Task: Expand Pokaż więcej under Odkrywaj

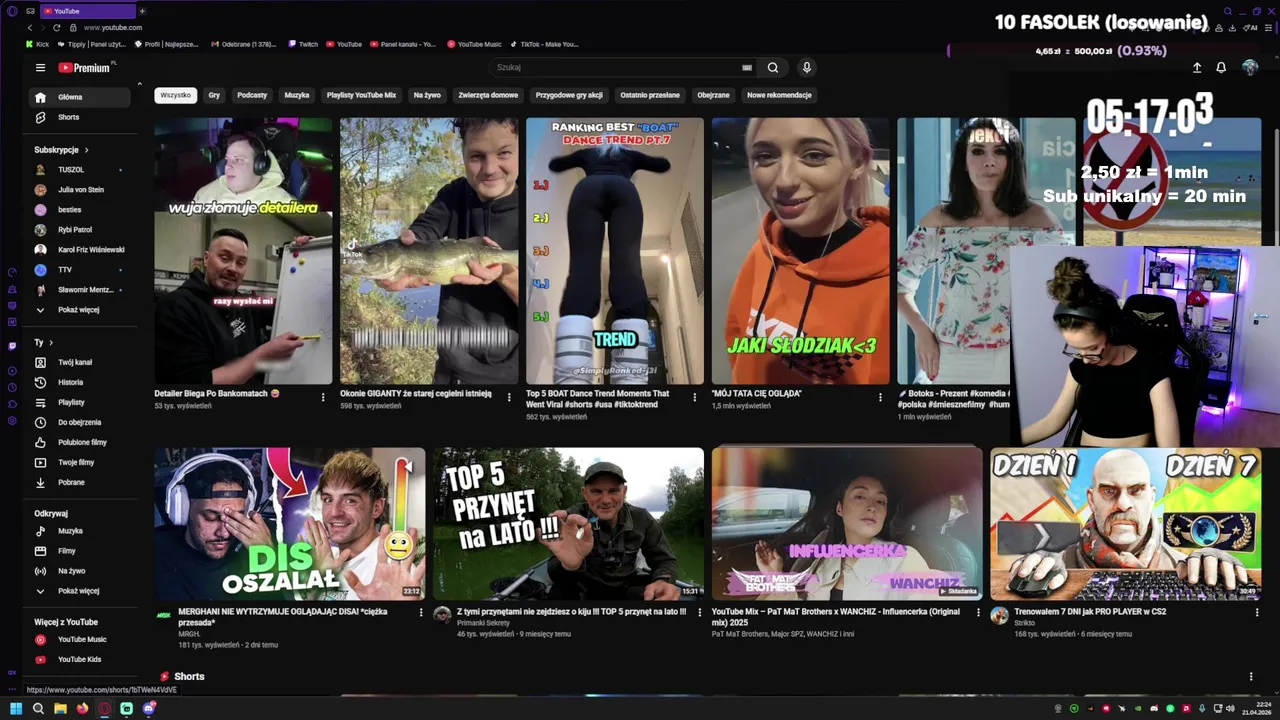Action: tap(80, 591)
